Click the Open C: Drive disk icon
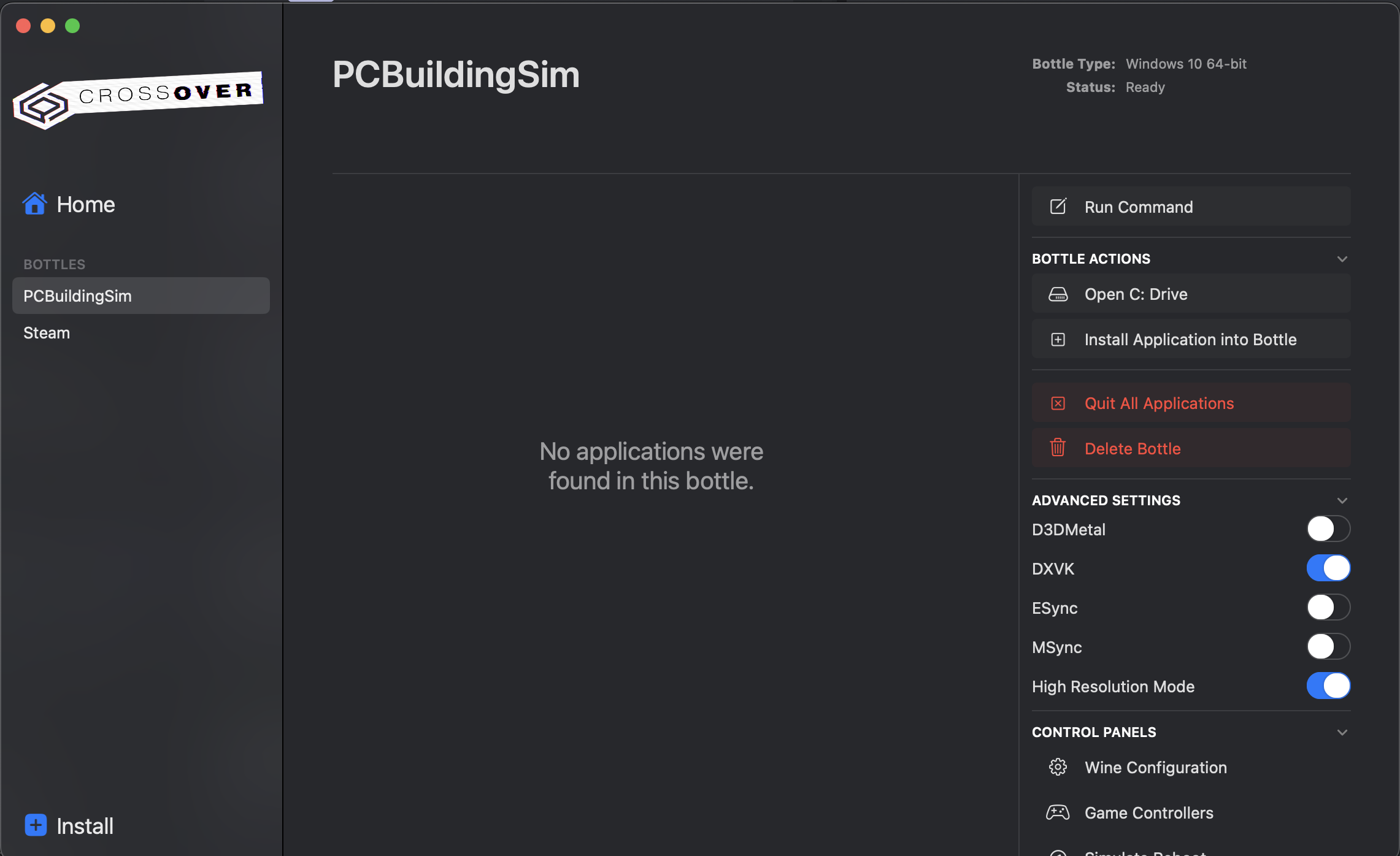The width and height of the screenshot is (1400, 856). tap(1058, 294)
